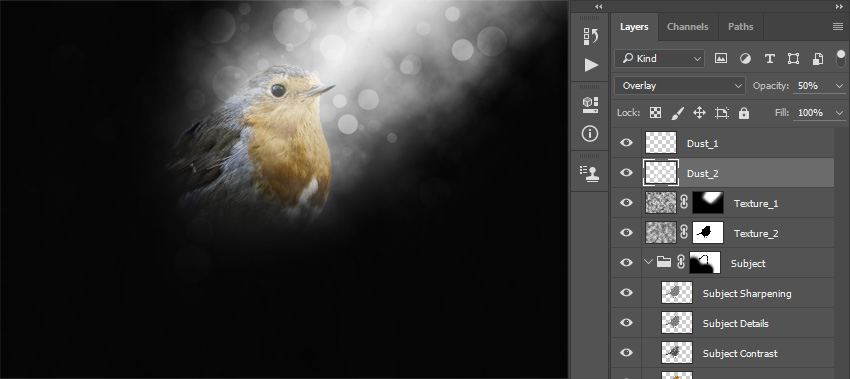Screen dimensions: 850x379
Task: Hide the Dust_1 layer
Action: click(626, 143)
